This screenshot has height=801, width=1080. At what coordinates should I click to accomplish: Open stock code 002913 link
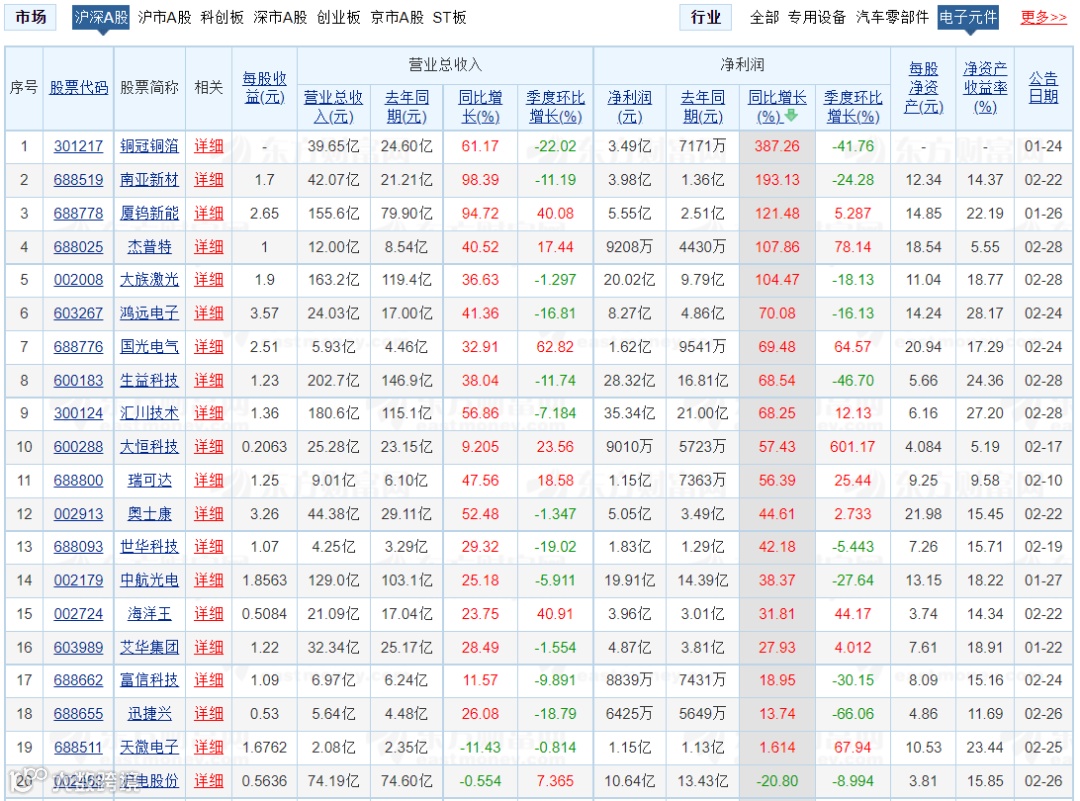pos(79,514)
